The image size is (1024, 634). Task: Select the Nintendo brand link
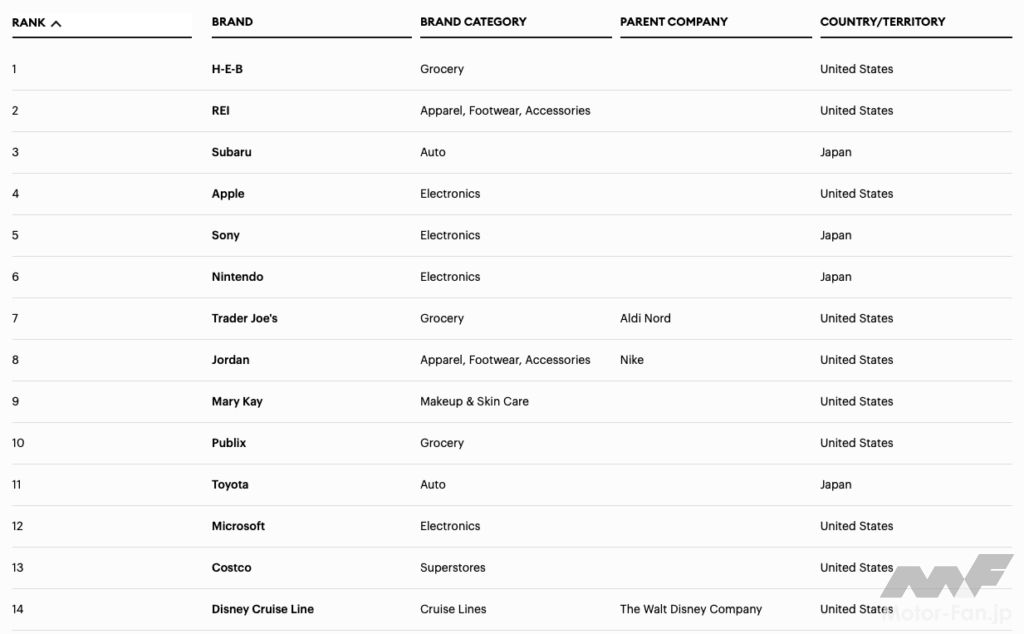(238, 277)
